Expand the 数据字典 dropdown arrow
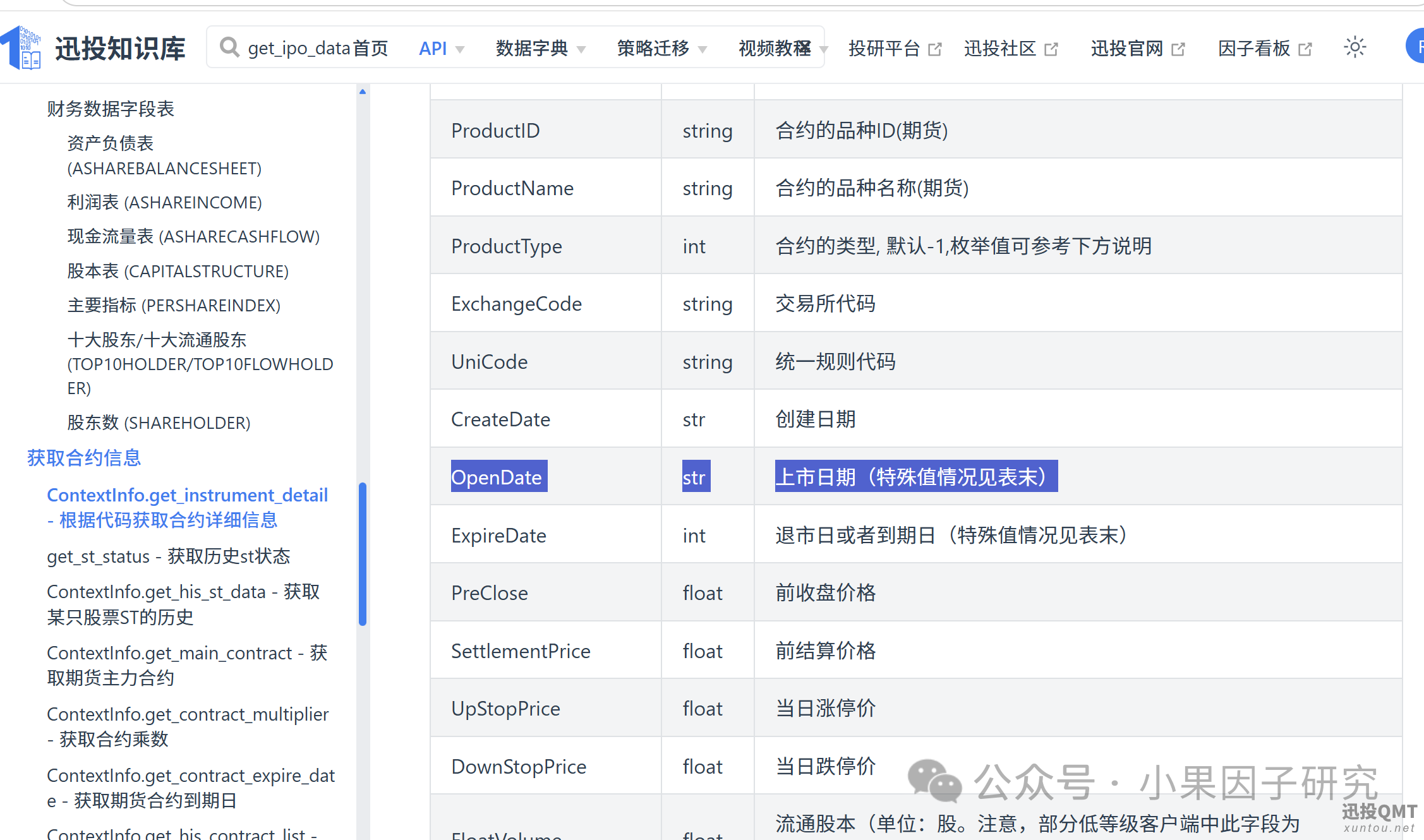The height and width of the screenshot is (840, 1424). 581,49
